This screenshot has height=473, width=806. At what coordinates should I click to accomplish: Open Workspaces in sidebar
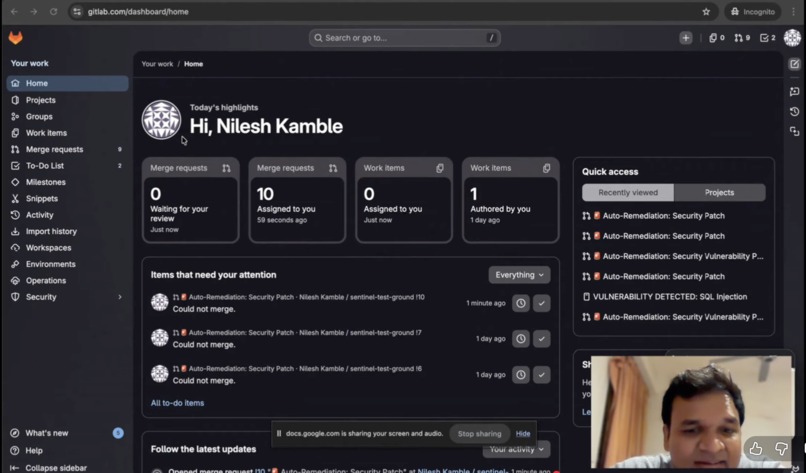(67, 248)
